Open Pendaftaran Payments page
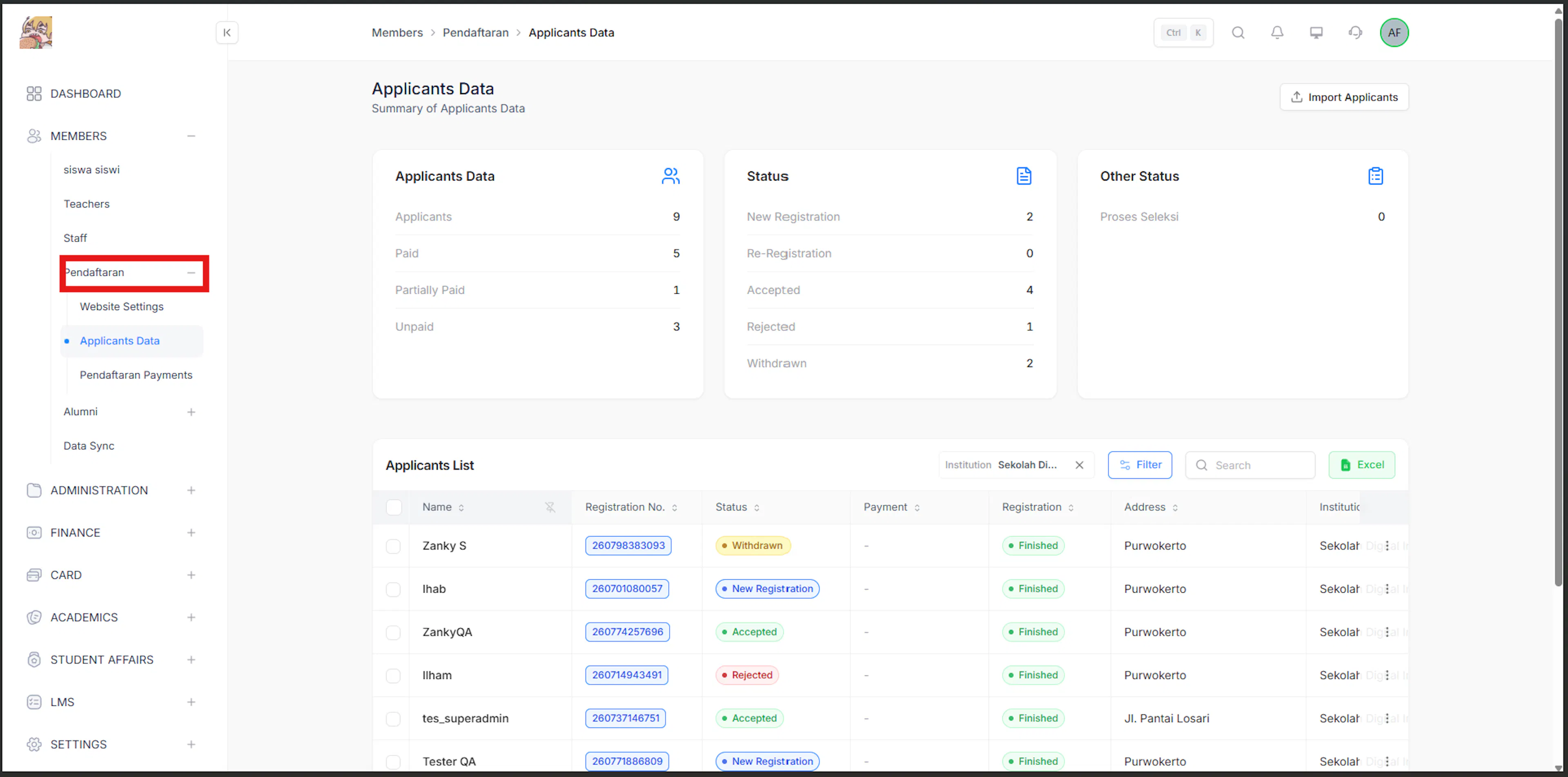This screenshot has height=777, width=1568. pos(136,375)
